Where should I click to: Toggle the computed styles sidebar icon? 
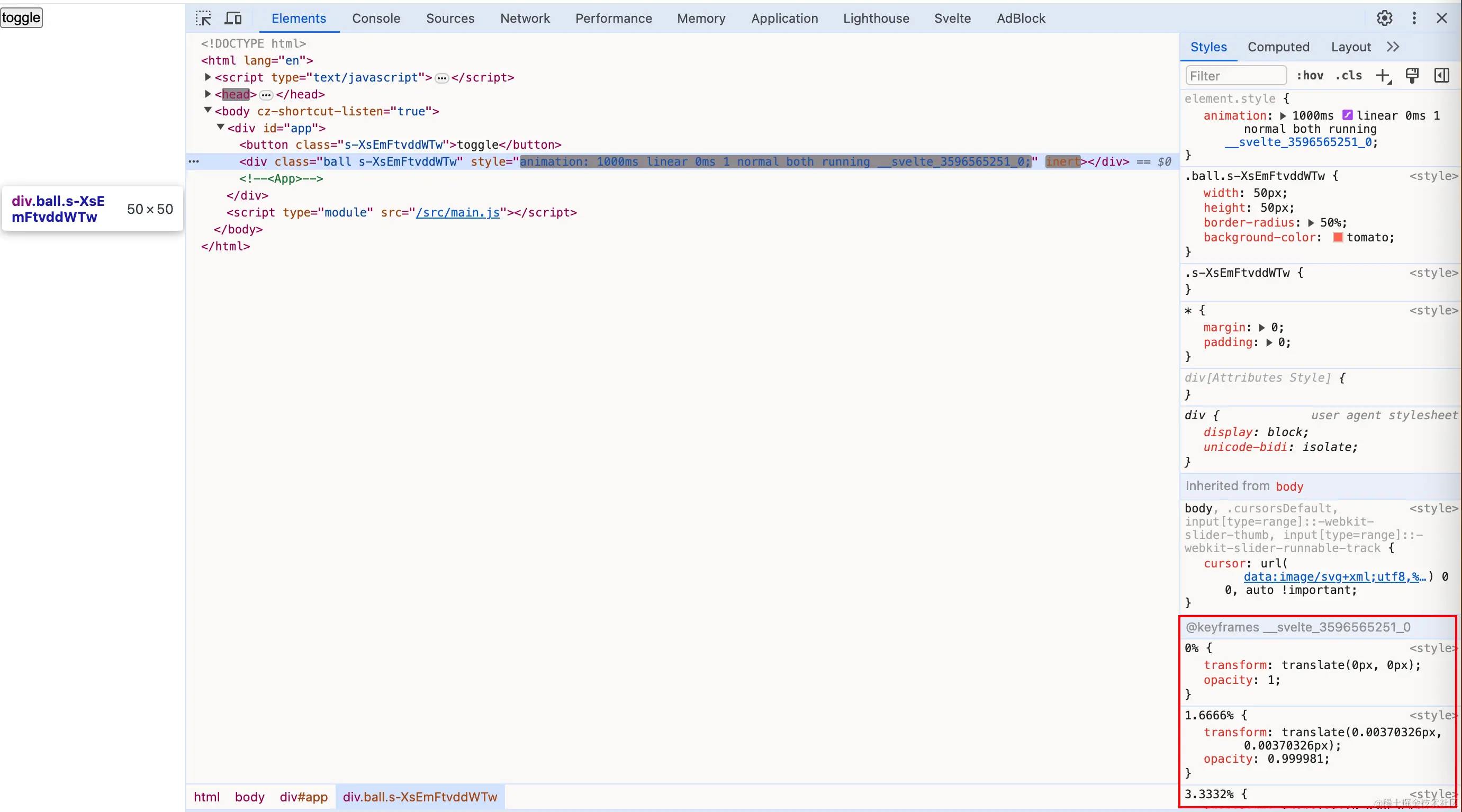1441,76
